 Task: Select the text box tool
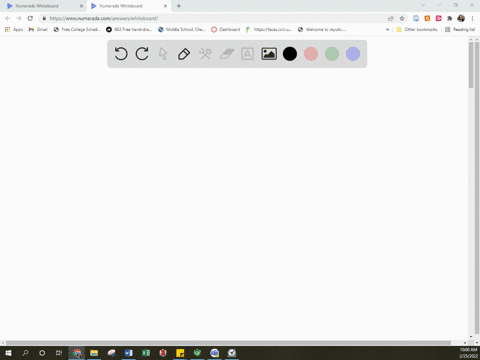247,54
